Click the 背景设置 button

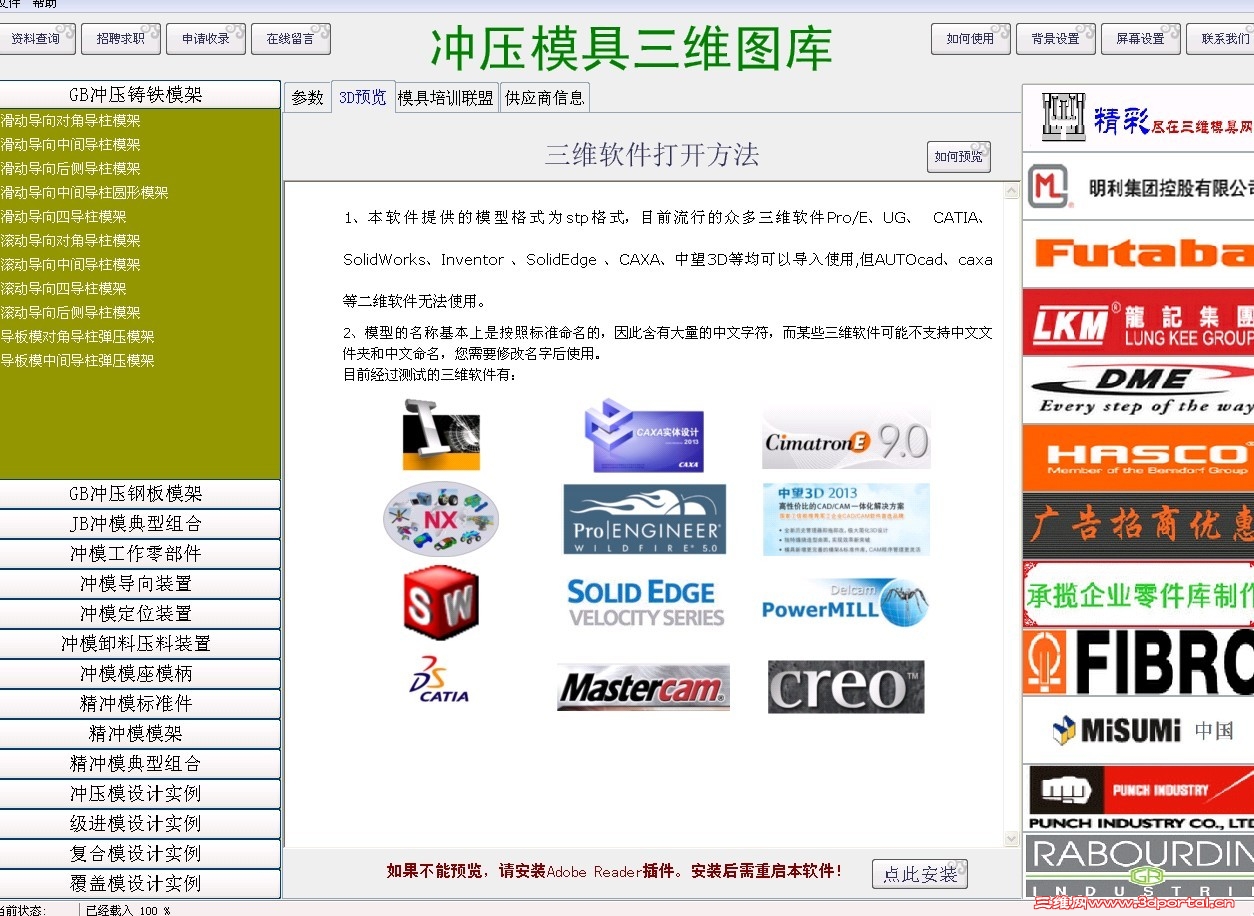(x=1056, y=39)
